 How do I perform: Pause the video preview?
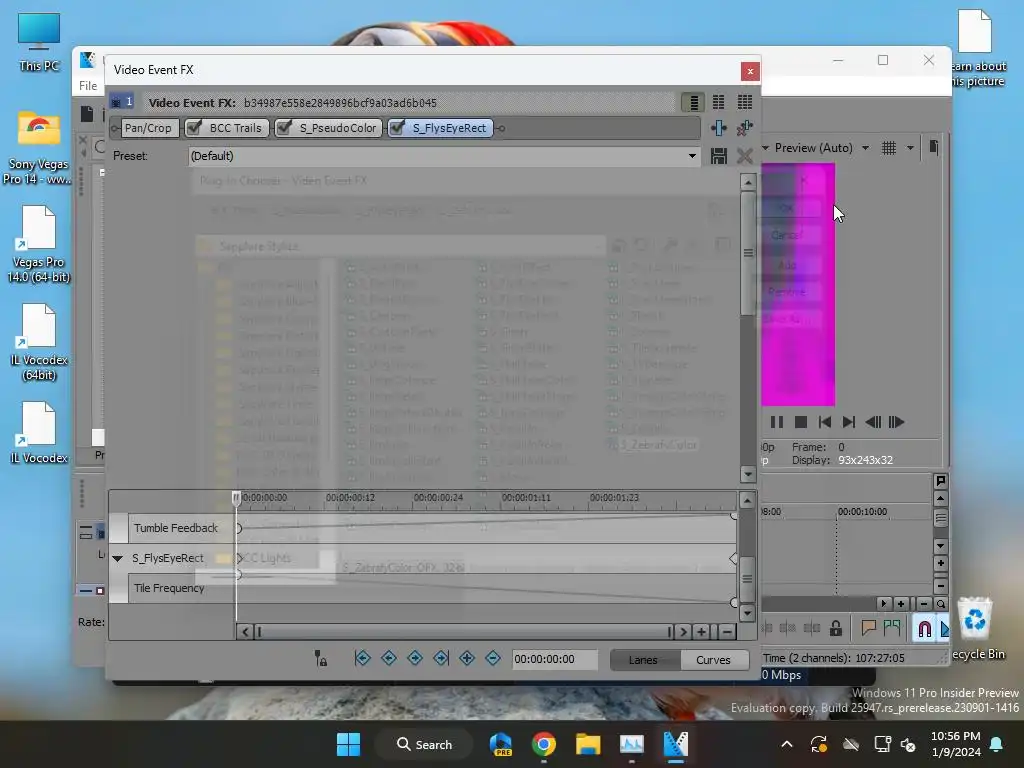point(776,423)
